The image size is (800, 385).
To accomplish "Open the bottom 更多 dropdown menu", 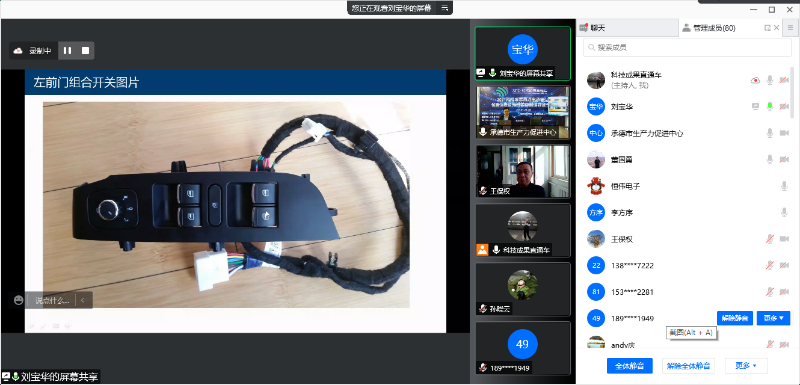I will point(746,366).
